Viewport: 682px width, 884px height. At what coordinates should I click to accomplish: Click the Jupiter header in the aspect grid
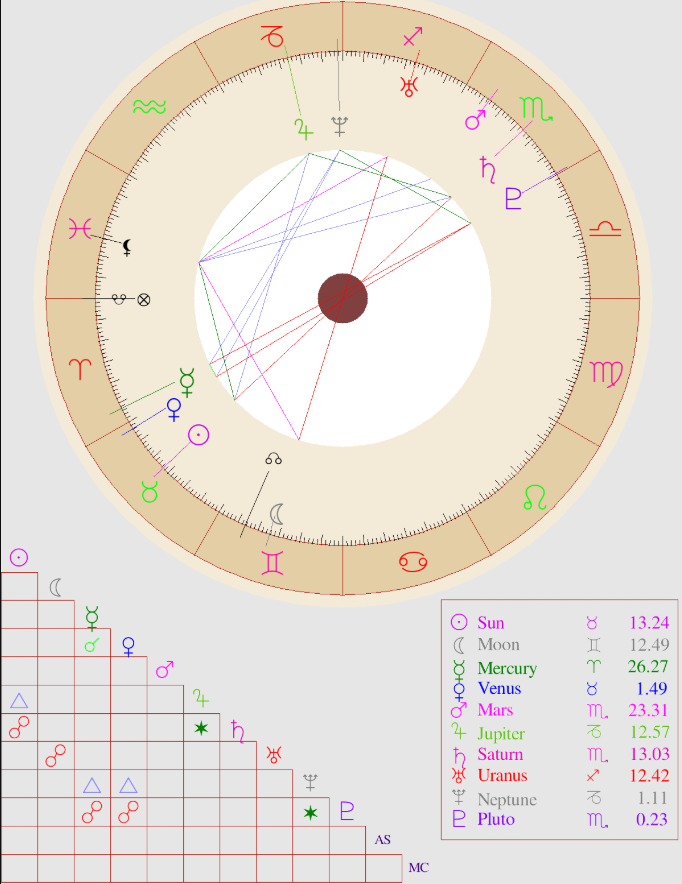tap(201, 698)
